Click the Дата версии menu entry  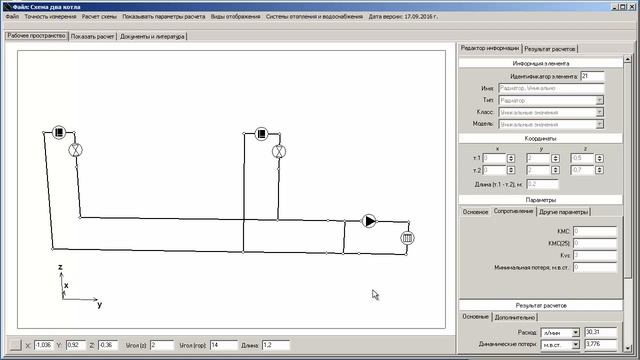pos(403,17)
